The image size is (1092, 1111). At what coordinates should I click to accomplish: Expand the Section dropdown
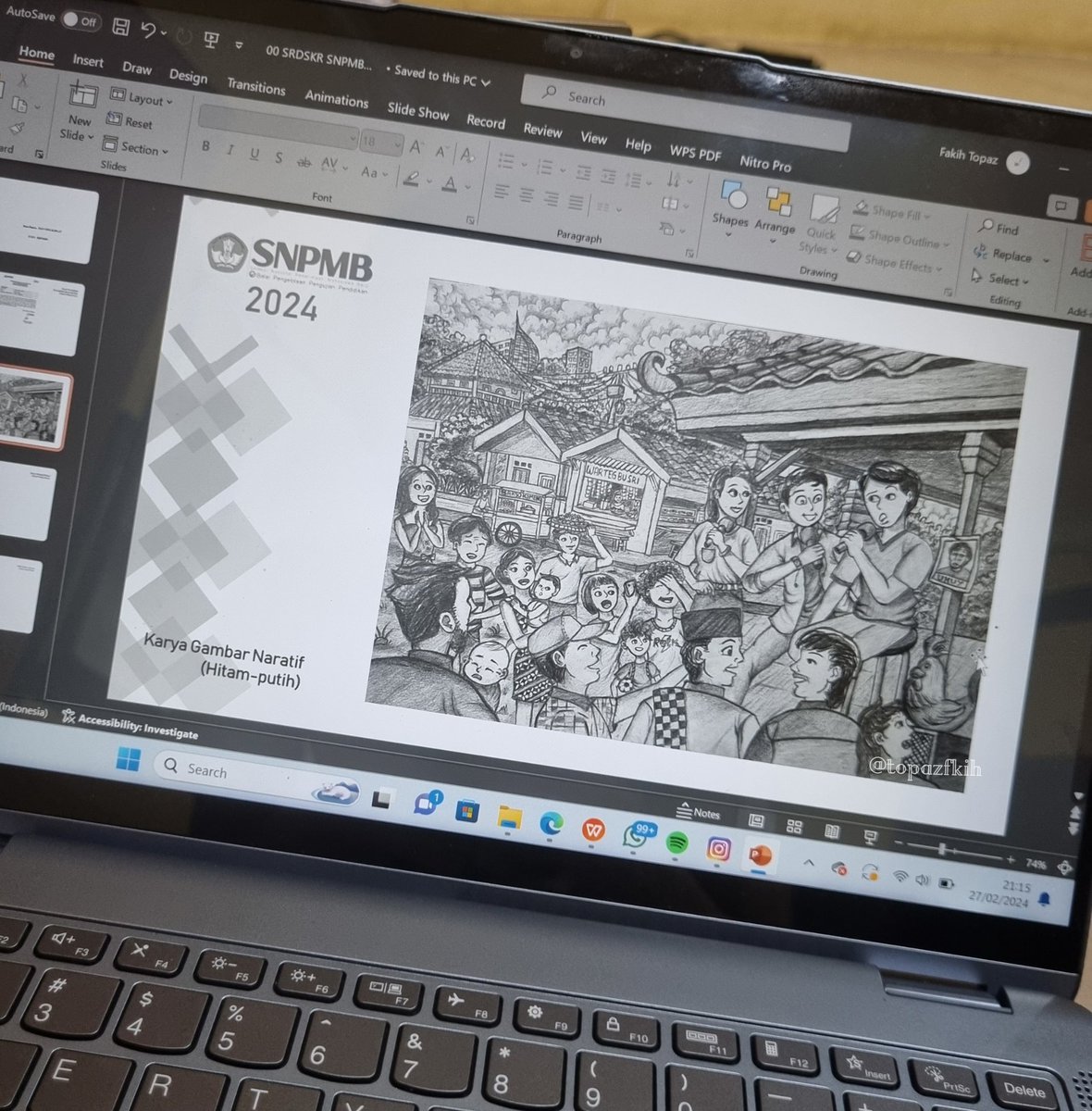(x=136, y=146)
